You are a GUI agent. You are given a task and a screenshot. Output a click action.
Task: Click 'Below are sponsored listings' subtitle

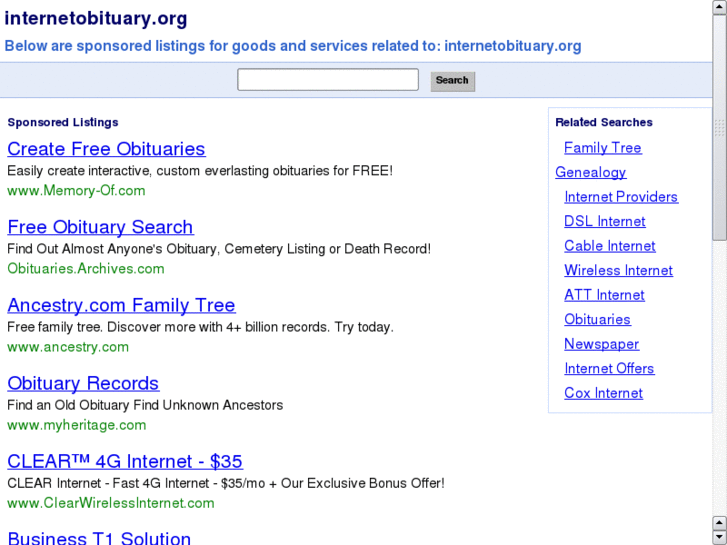(x=293, y=46)
